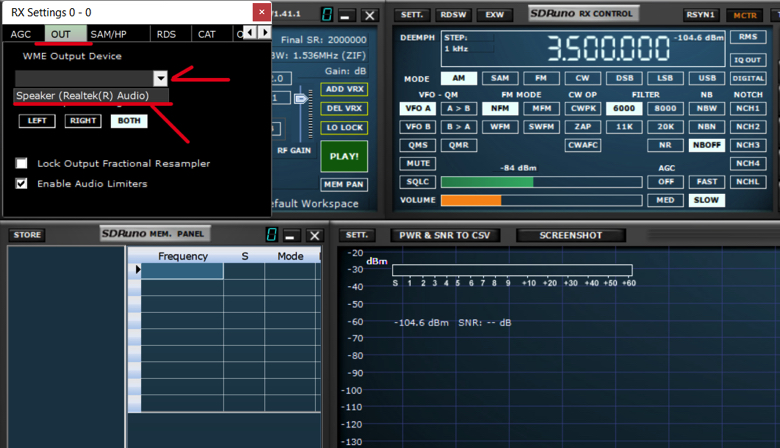This screenshot has width=780, height=448.
Task: Set AGC to OFF
Action: pyautogui.click(x=665, y=182)
